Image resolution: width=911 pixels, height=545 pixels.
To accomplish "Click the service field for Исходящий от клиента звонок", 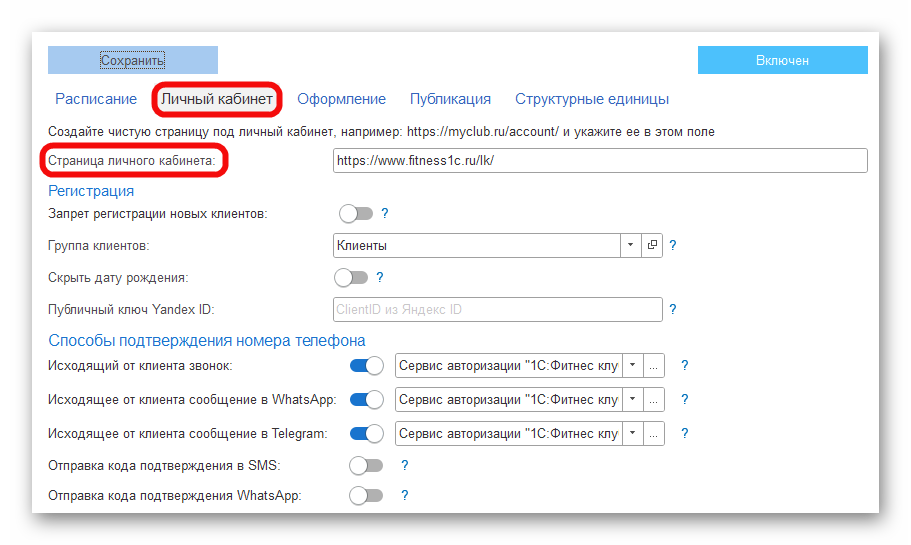I will 508,366.
